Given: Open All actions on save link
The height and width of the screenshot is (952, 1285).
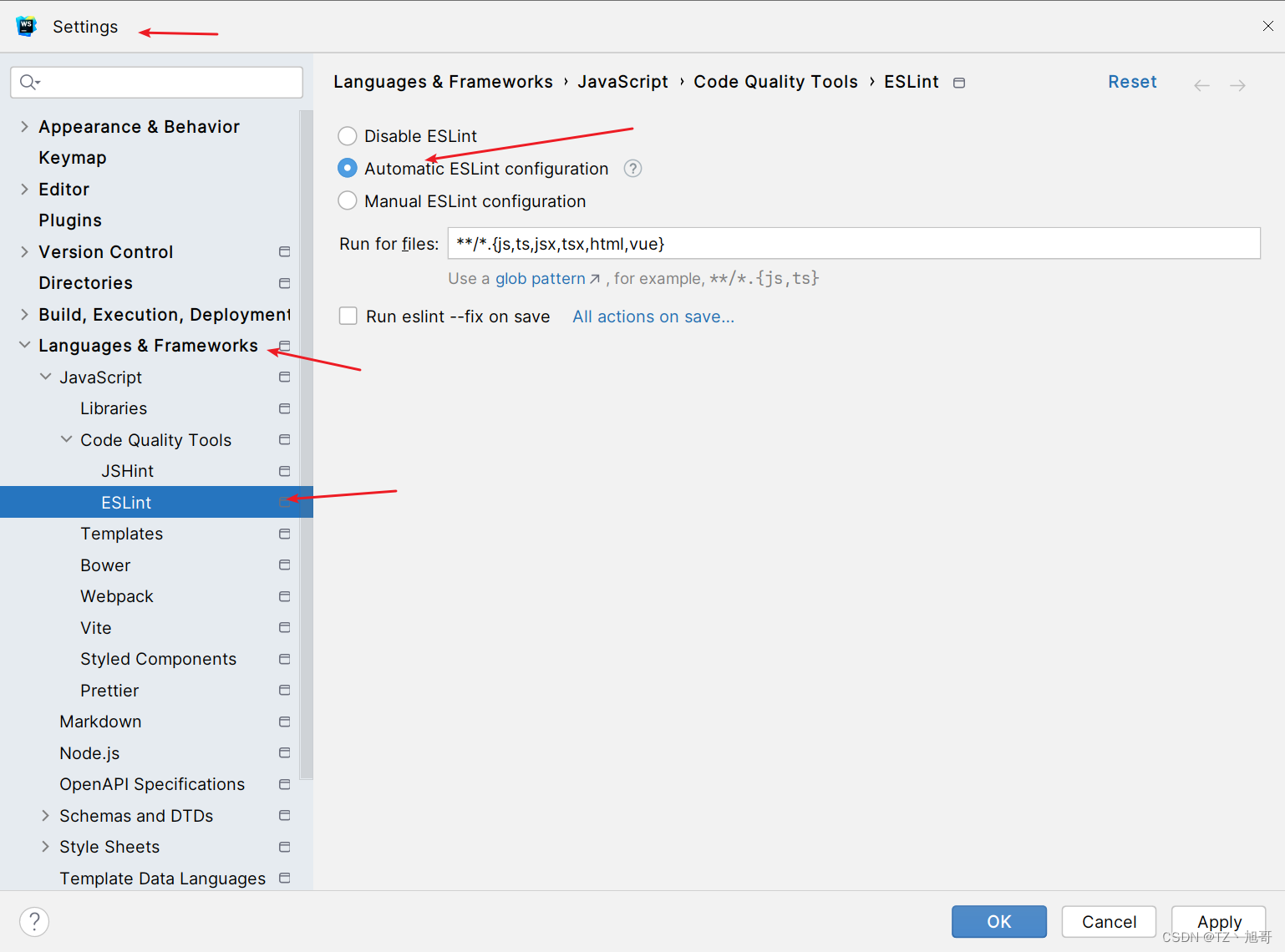Looking at the screenshot, I should tap(653, 316).
